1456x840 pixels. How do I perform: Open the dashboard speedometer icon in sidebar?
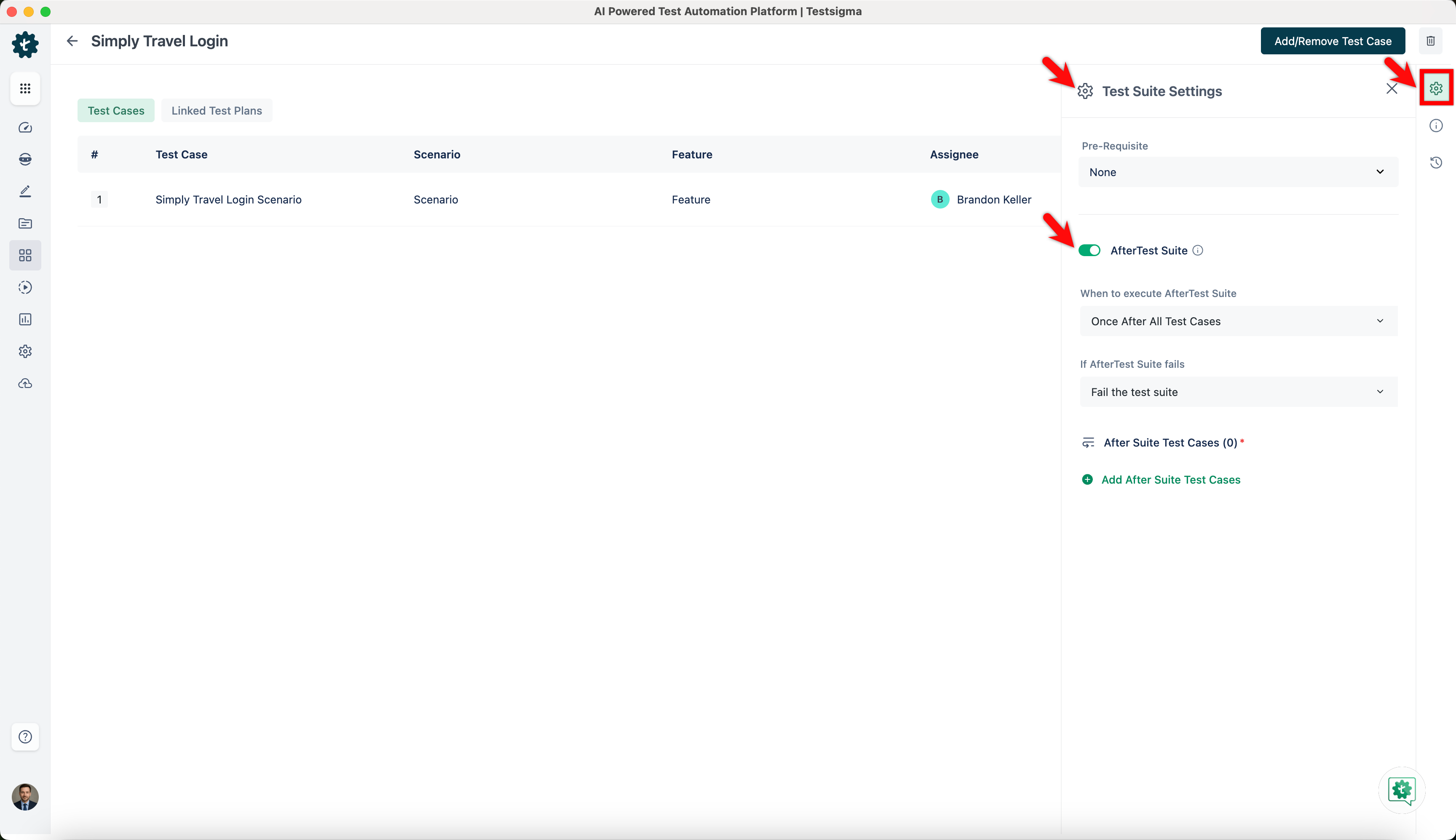[x=25, y=128]
